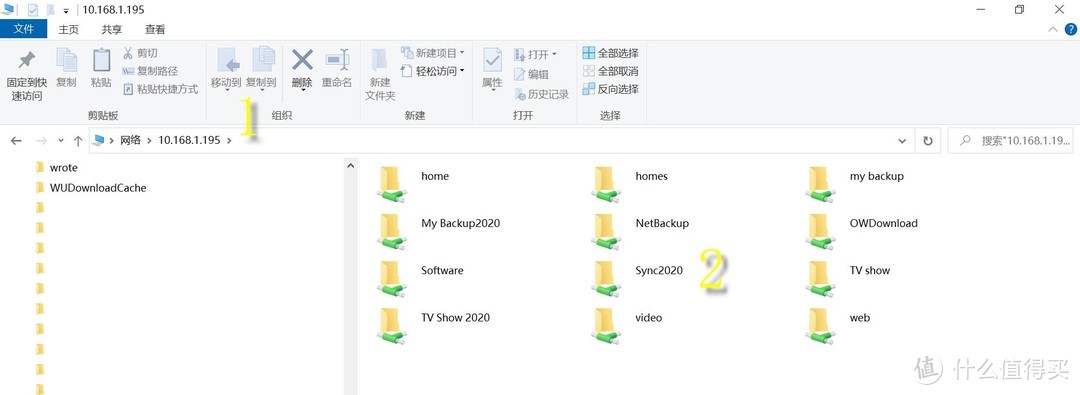Open the Easy Access (轻松访问) dropdown
This screenshot has width=1080, height=395.
coord(433,71)
